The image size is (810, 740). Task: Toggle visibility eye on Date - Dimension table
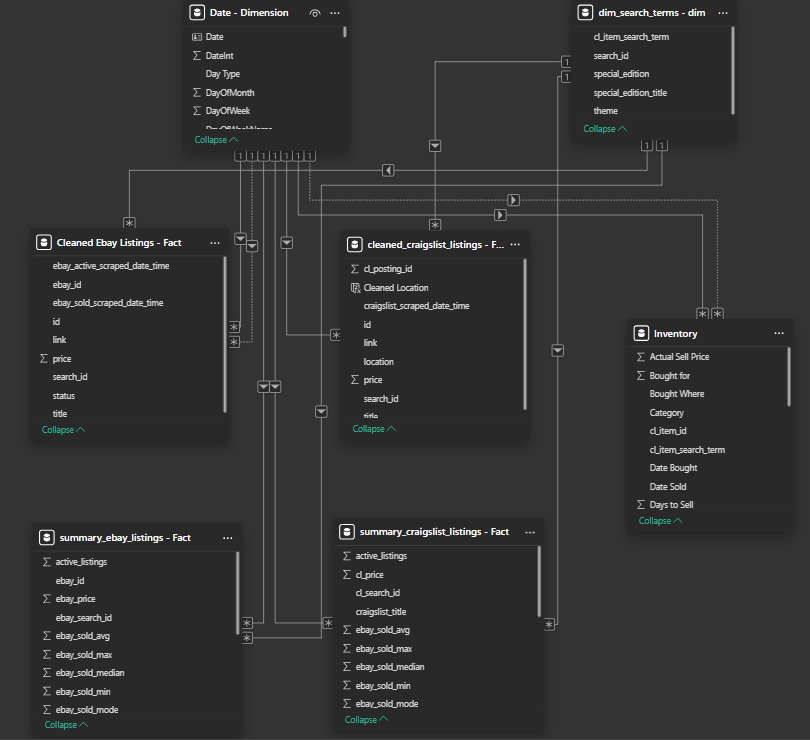315,13
